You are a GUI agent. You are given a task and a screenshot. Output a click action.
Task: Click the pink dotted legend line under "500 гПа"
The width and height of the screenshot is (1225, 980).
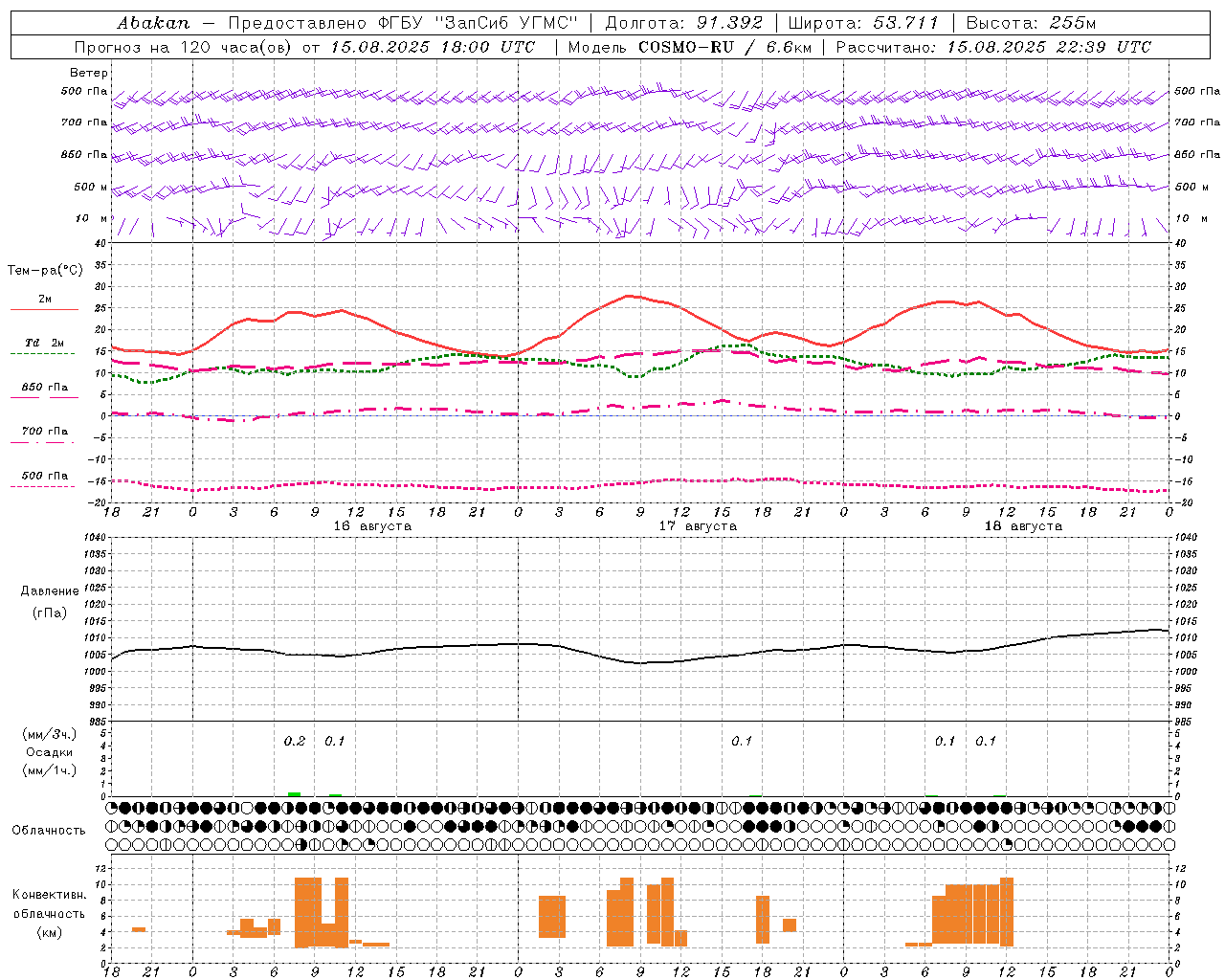pos(42,486)
